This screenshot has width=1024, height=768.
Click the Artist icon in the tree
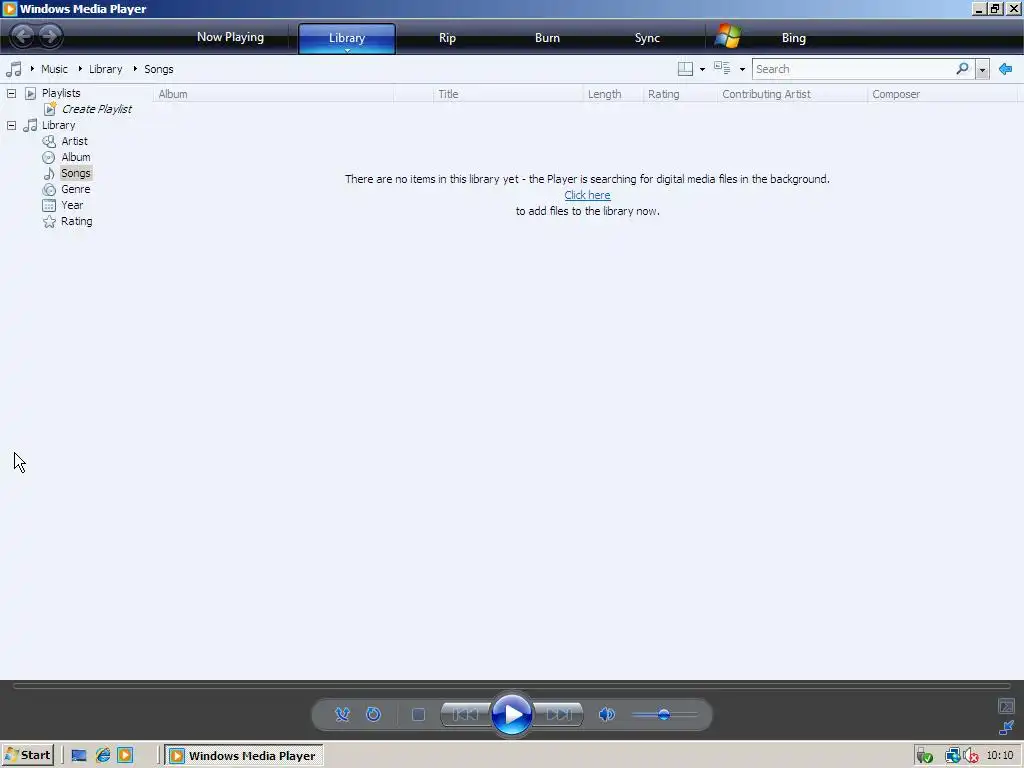(x=49, y=141)
